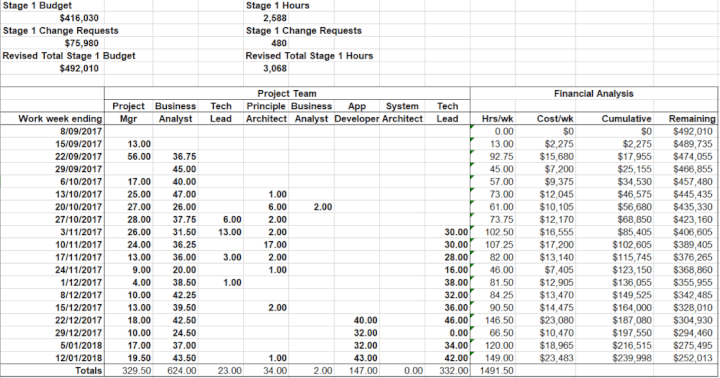
Task: Select the Principle Architect column header
Action: 266,112
